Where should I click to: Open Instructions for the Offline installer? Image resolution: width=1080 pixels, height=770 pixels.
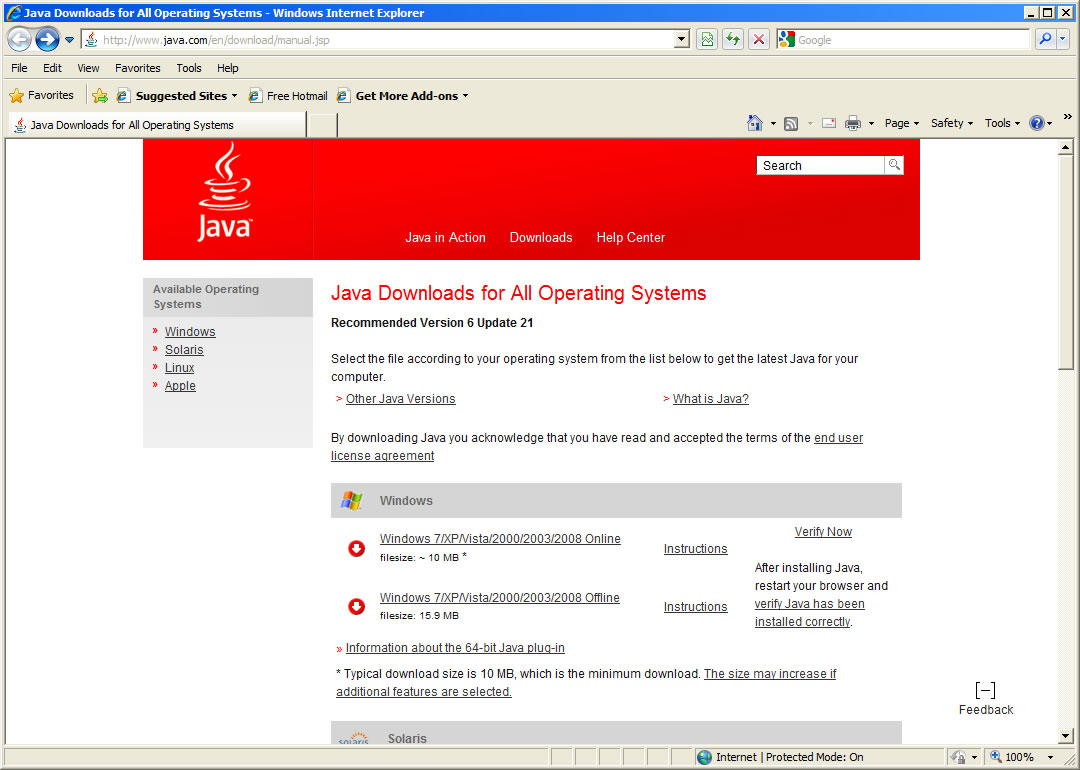696,607
